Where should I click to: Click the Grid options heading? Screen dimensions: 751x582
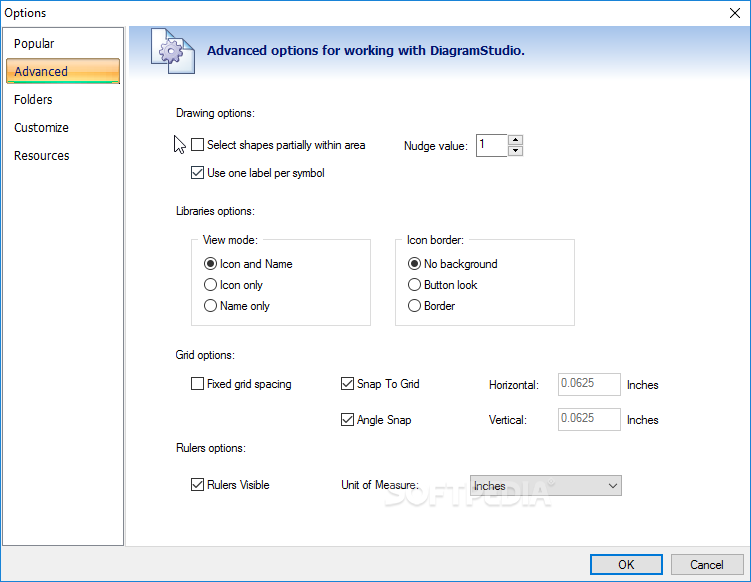(205, 355)
